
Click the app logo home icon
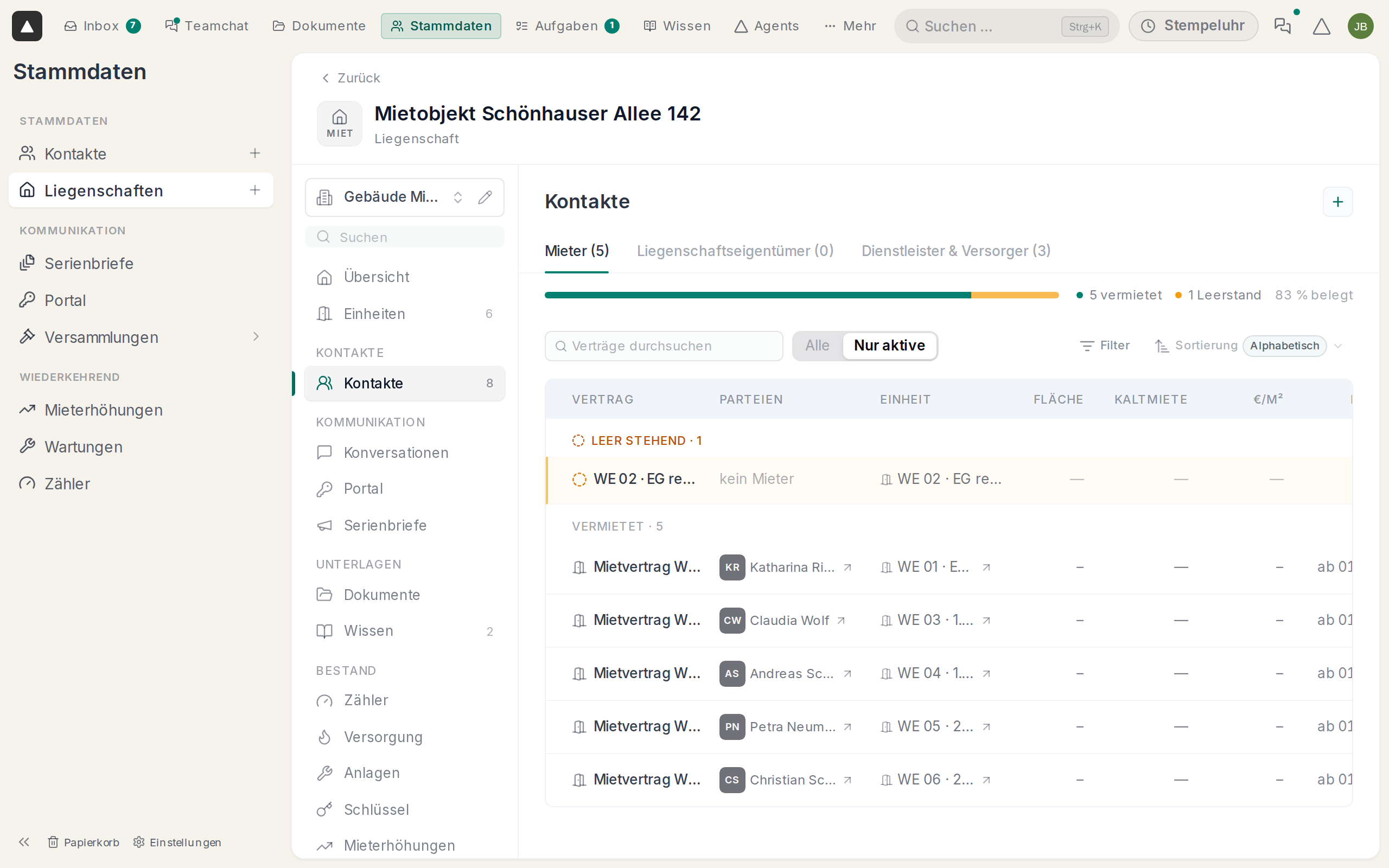(27, 26)
